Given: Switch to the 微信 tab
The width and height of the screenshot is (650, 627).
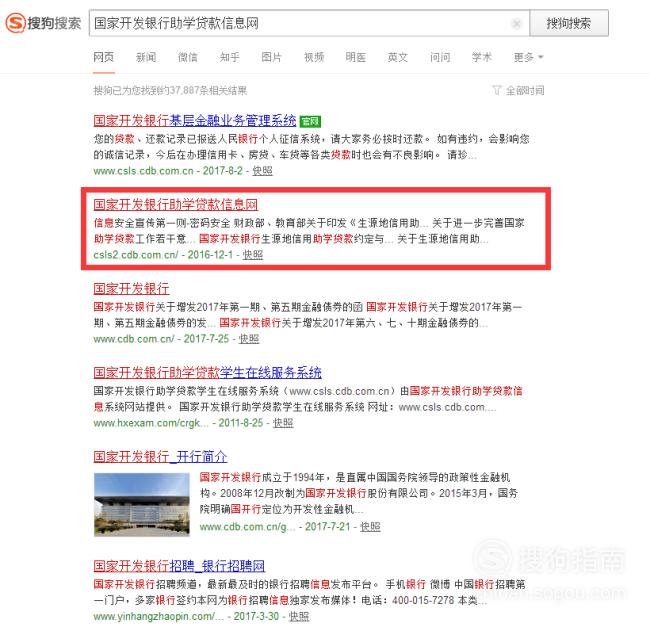Looking at the screenshot, I should pos(188,57).
